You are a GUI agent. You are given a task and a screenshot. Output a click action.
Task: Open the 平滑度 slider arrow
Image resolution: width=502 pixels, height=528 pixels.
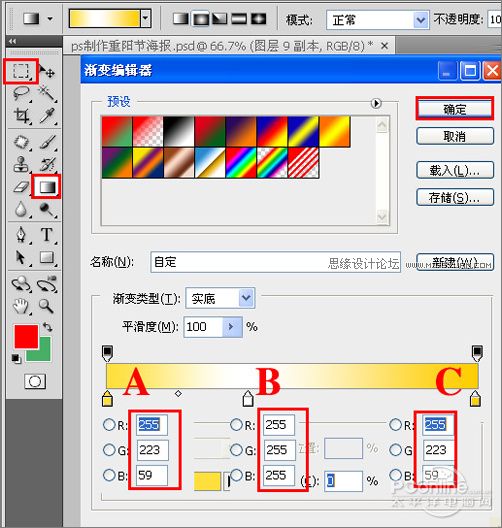point(232,327)
